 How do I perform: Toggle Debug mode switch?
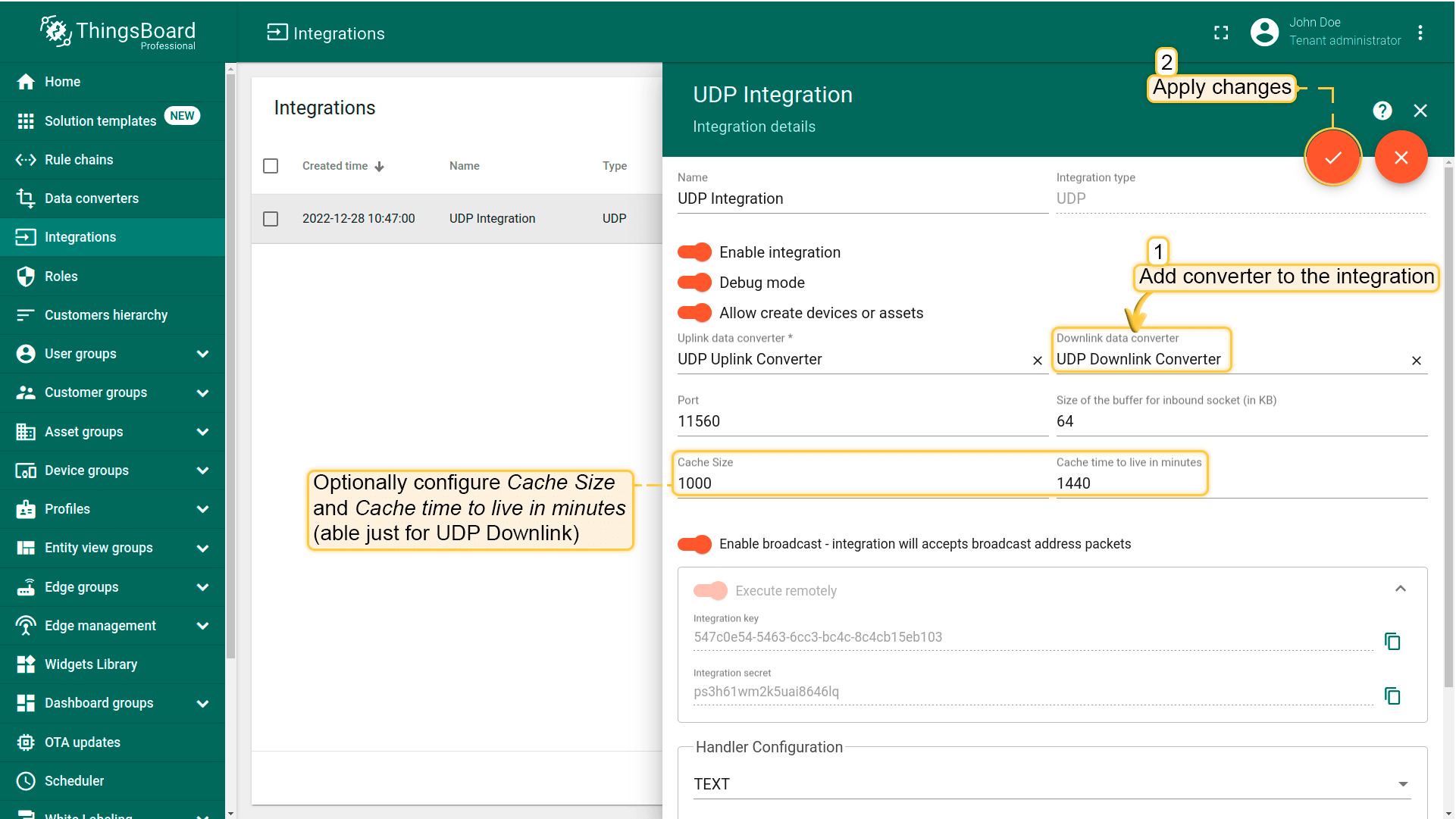pyautogui.click(x=694, y=283)
